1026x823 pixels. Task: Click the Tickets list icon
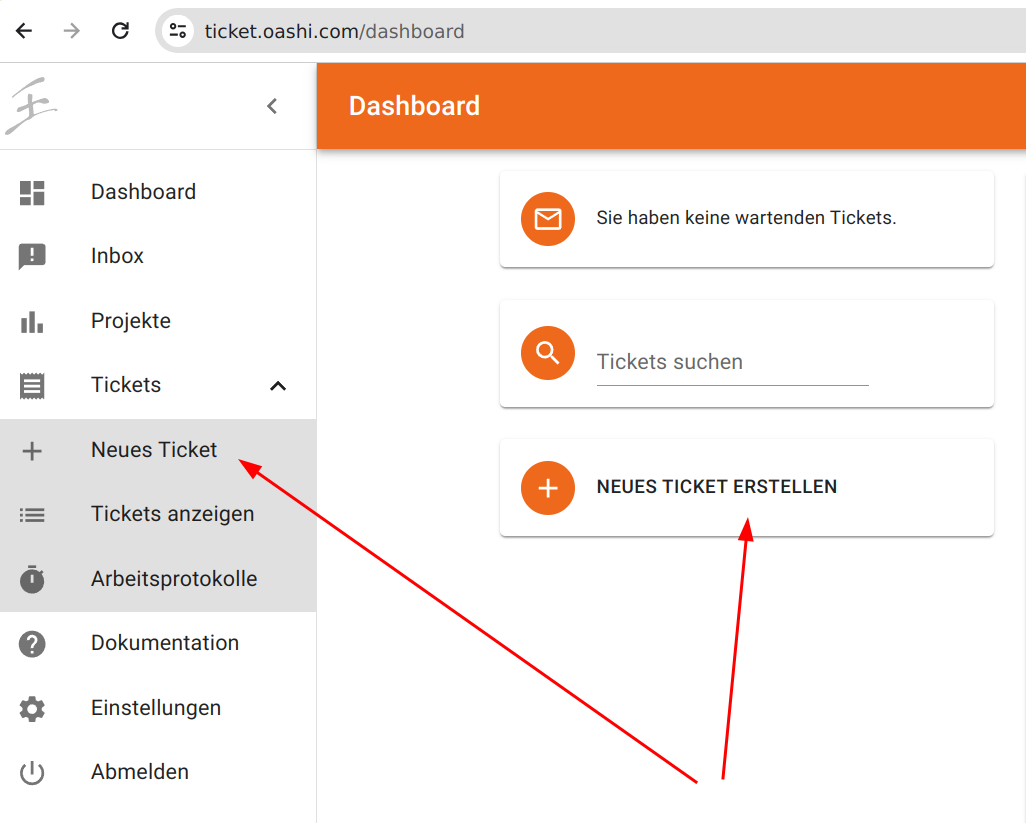click(31, 384)
